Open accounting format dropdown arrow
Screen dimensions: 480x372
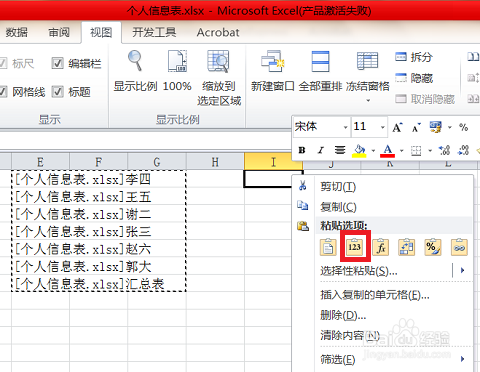click(x=450, y=127)
